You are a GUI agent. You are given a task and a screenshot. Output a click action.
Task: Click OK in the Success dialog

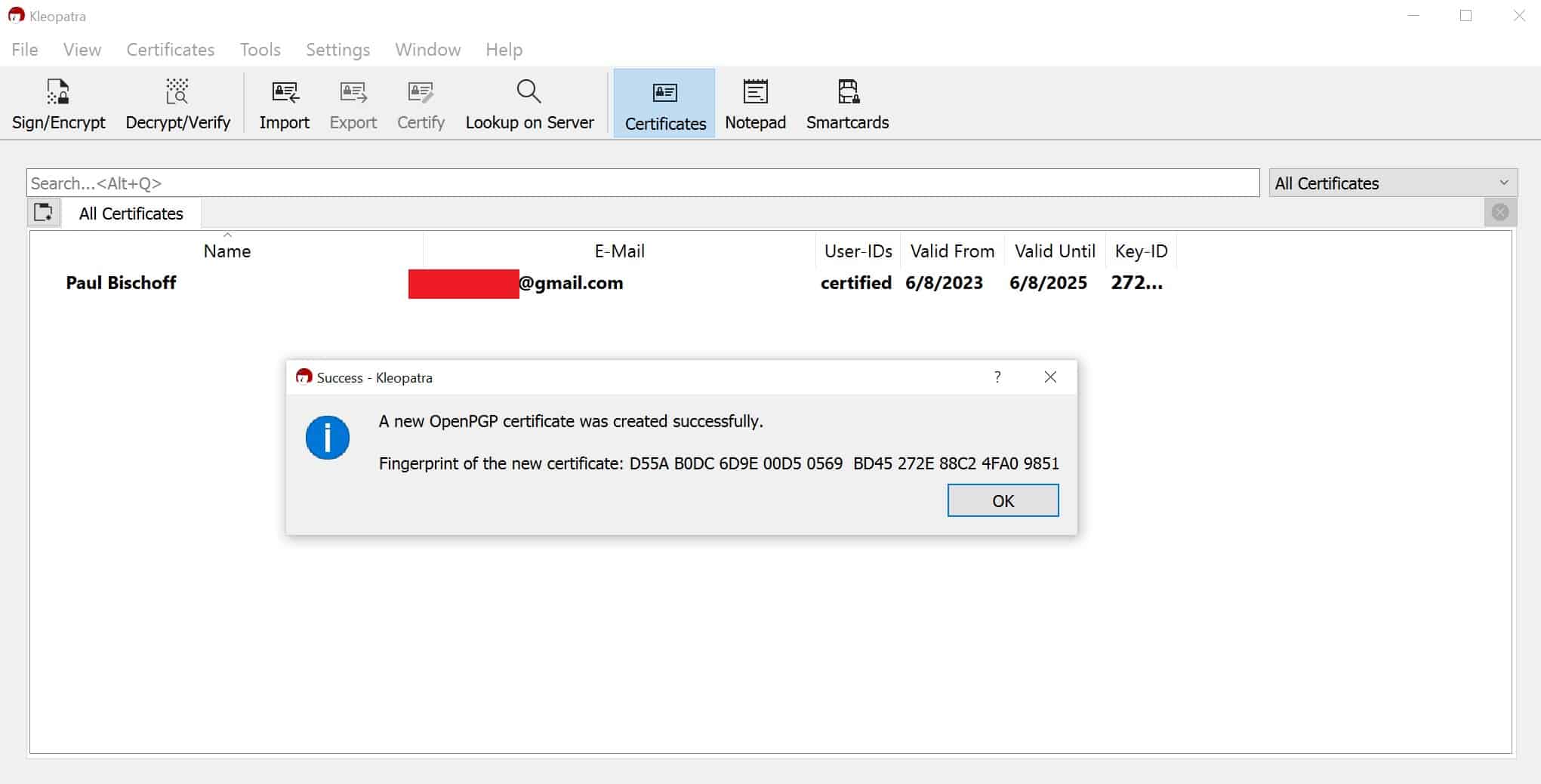1003,501
